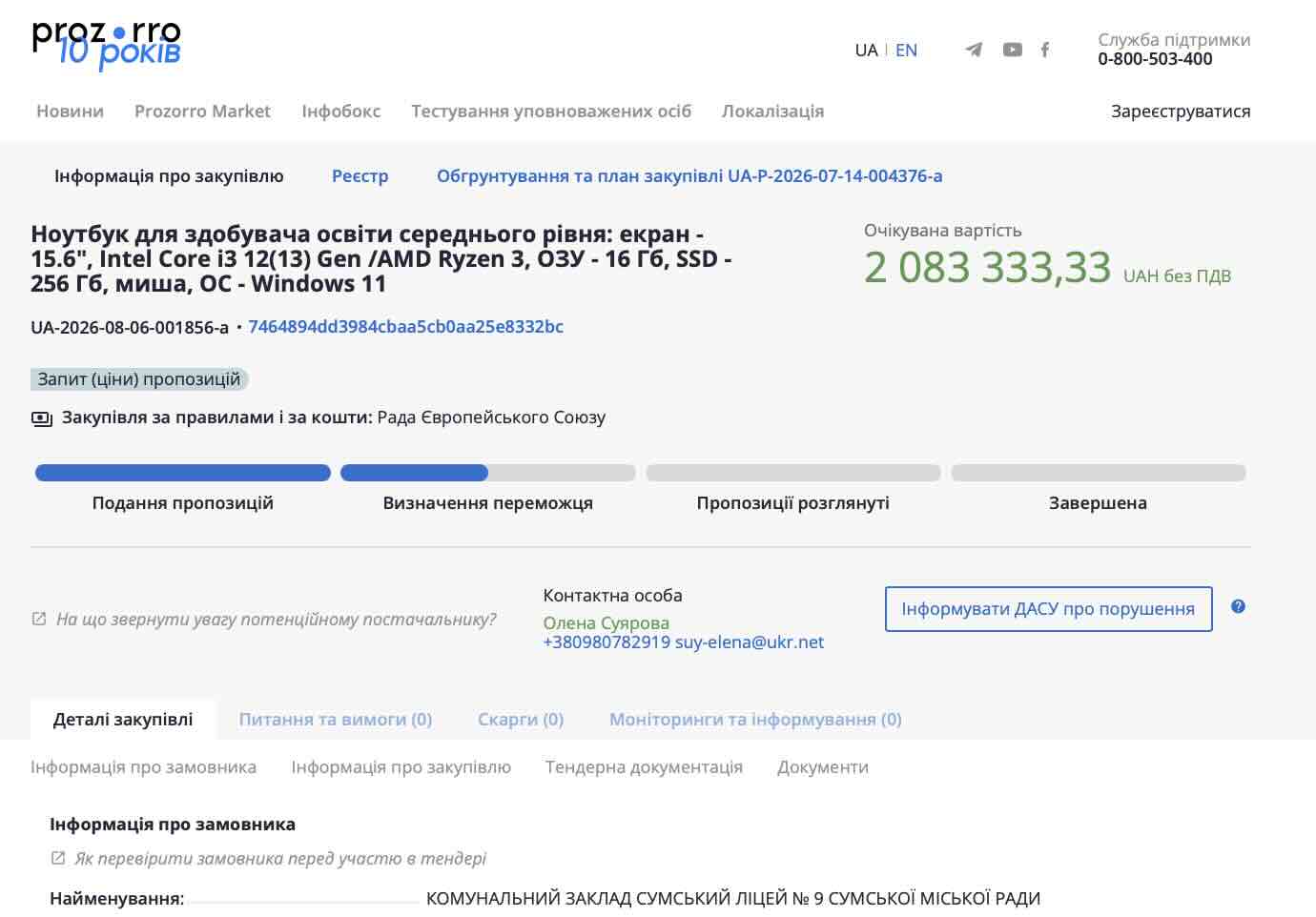Click support phone 0-800-503-400

click(1155, 58)
